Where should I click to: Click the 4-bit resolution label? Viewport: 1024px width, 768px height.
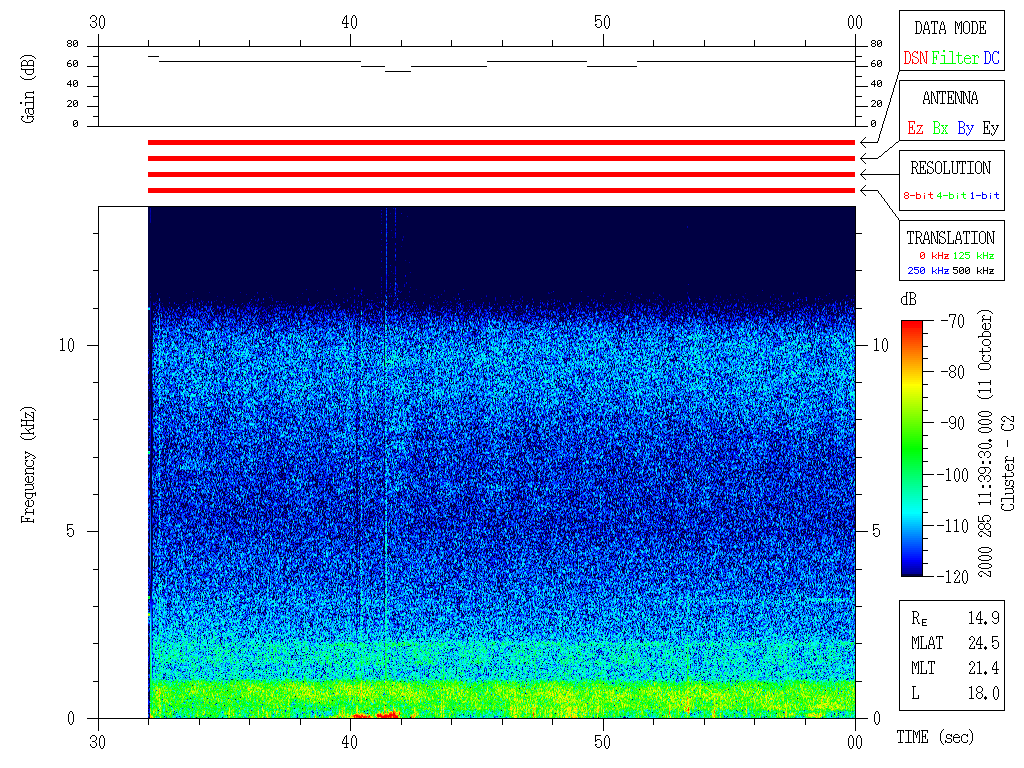coord(953,196)
